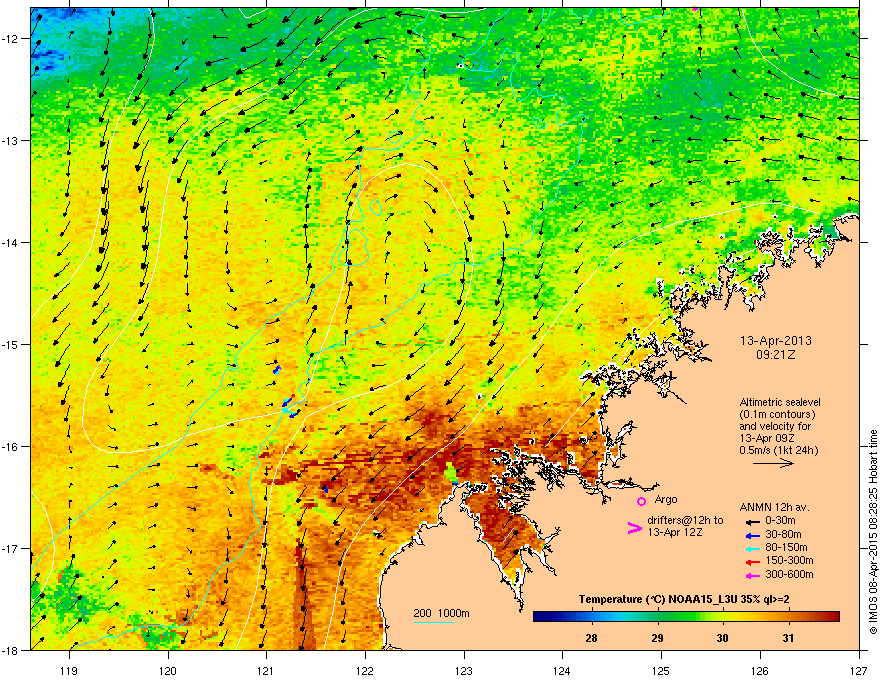This screenshot has width=880, height=680.
Task: Click the longitude axis label 127
Action: pos(859,670)
